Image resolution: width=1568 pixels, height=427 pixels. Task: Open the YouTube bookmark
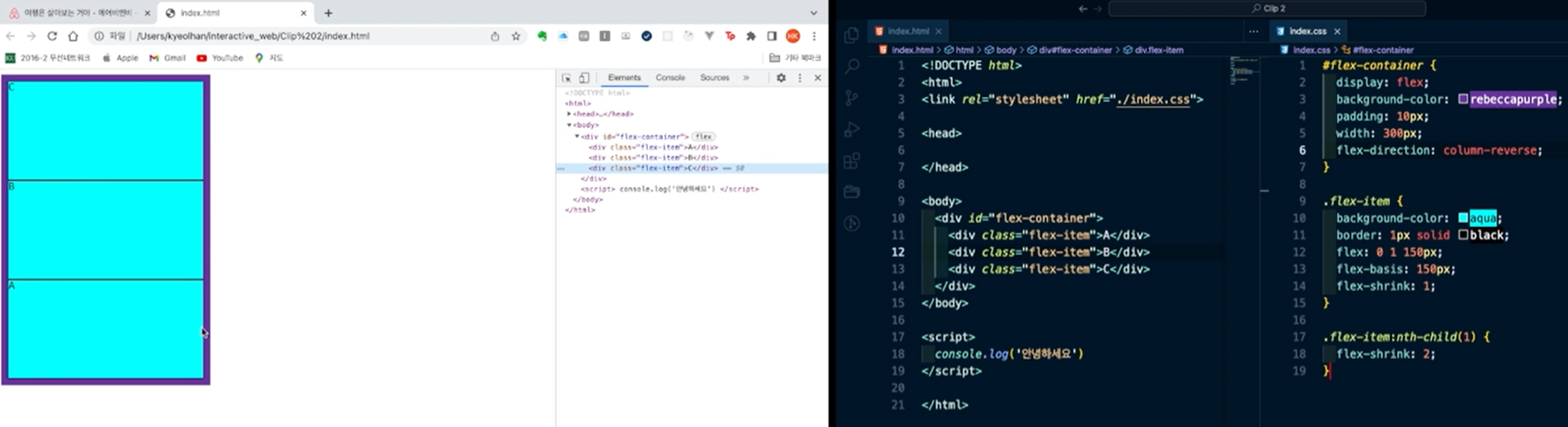click(220, 58)
